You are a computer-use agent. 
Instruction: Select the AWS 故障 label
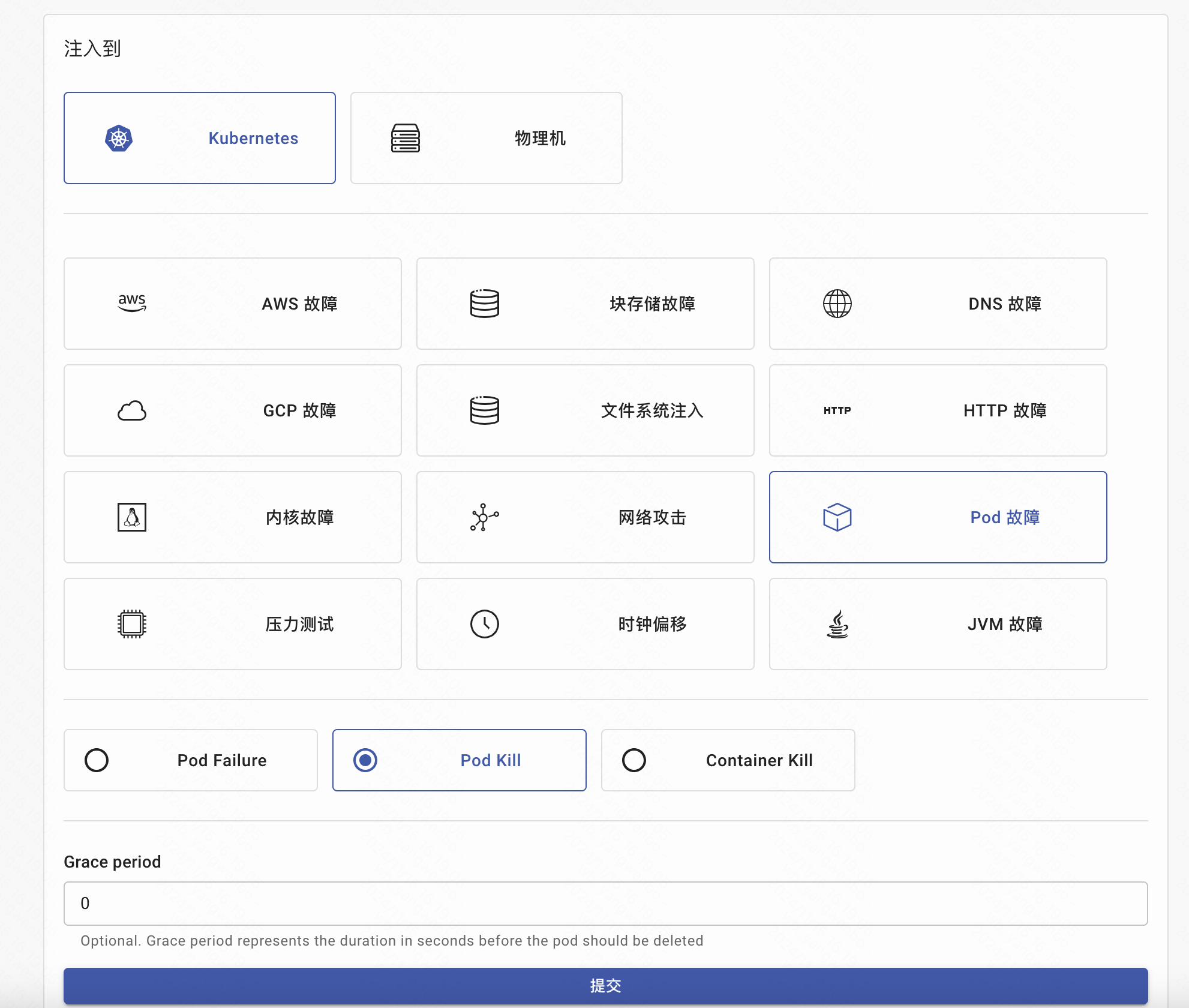pyautogui.click(x=300, y=304)
